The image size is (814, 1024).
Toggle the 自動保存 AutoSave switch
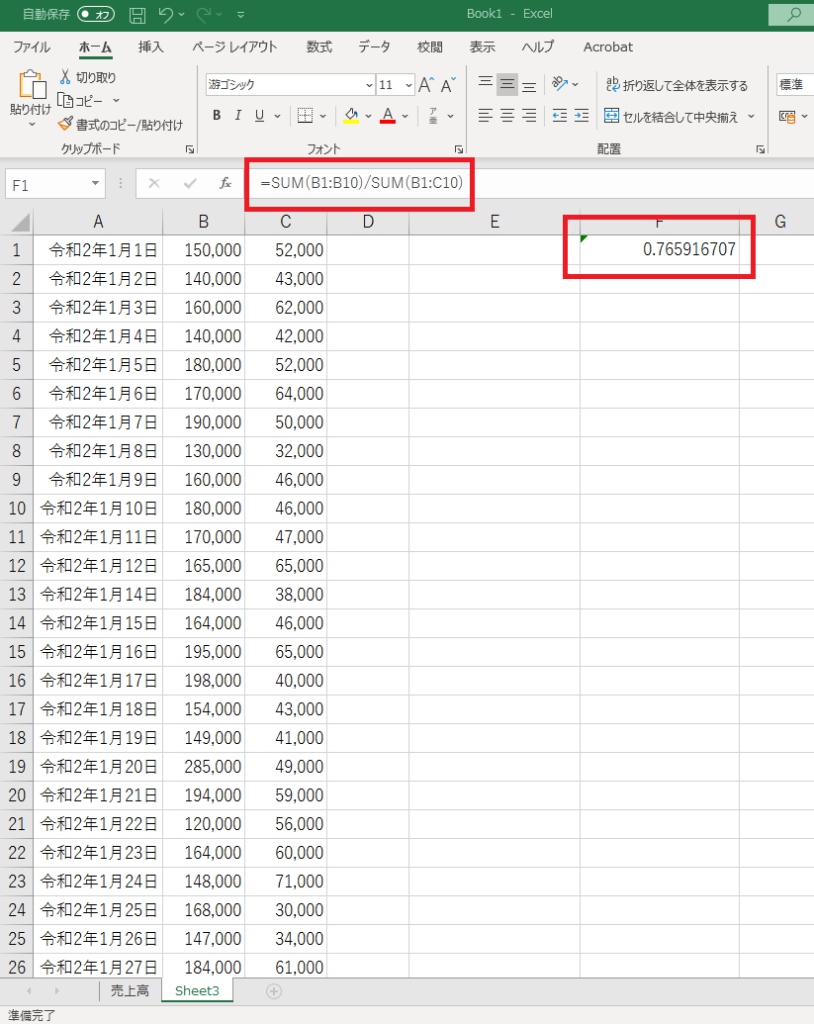coord(97,14)
